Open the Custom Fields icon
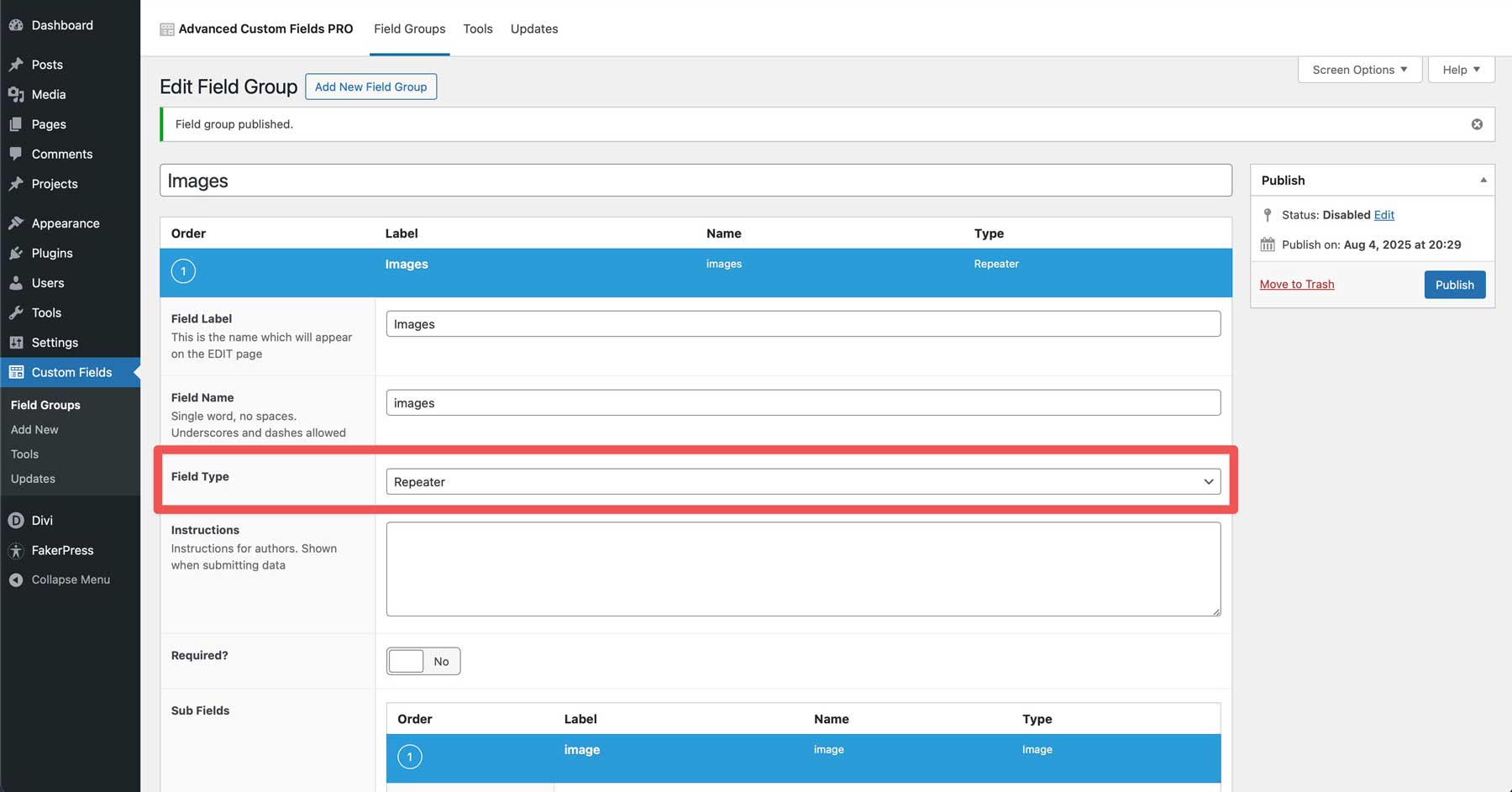 tap(17, 372)
